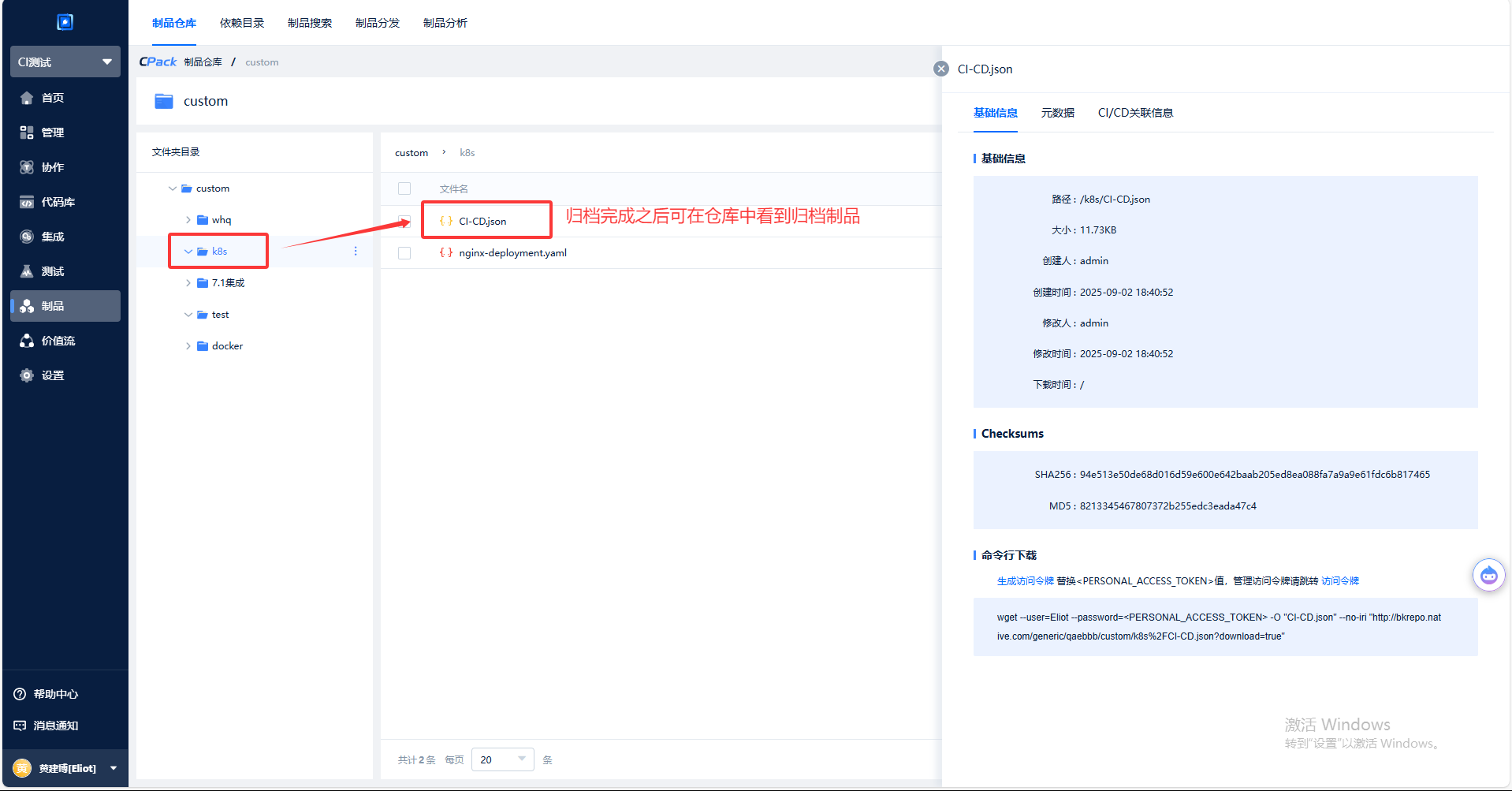
Task: Tick the checkbox for nginx-deployment.yaml
Action: point(404,253)
